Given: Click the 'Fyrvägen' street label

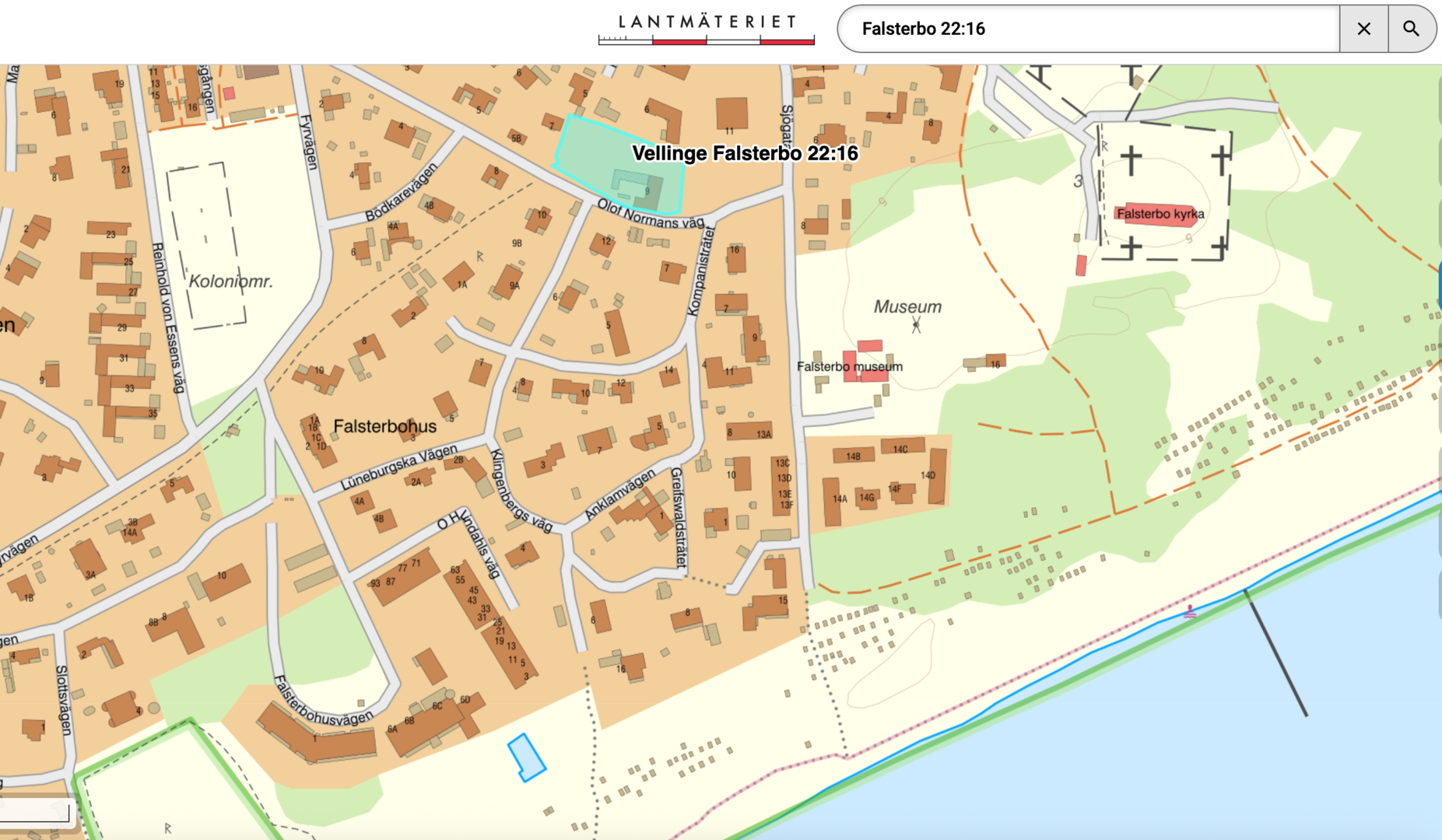Looking at the screenshot, I should [x=309, y=142].
